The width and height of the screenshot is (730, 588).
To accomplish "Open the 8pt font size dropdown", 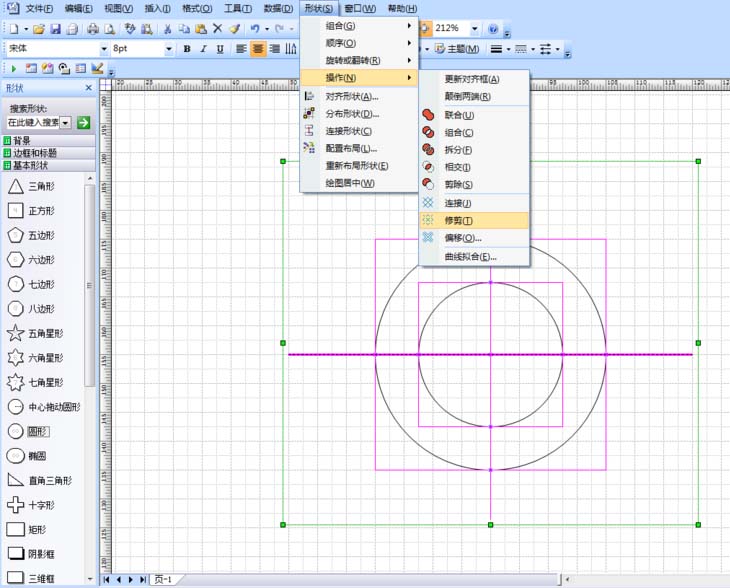I will click(x=168, y=48).
